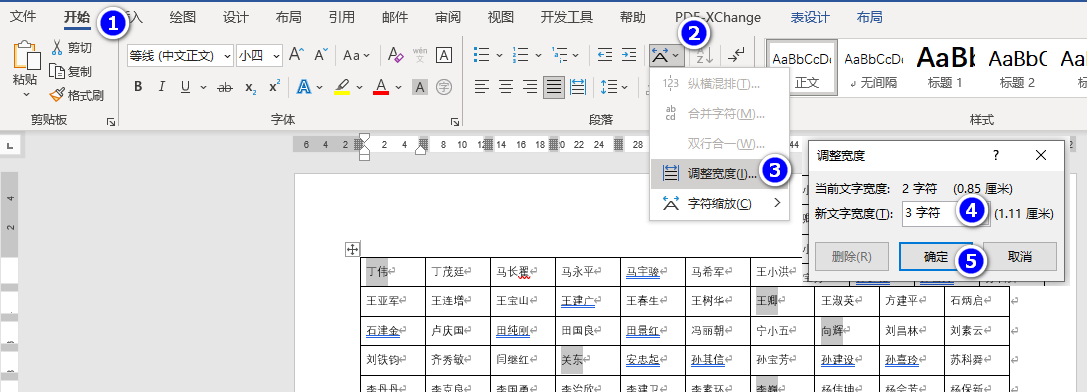Image resolution: width=1087 pixels, height=392 pixels.
Task: Click 取消 in the 调整宽度 dialog
Action: 1020,257
